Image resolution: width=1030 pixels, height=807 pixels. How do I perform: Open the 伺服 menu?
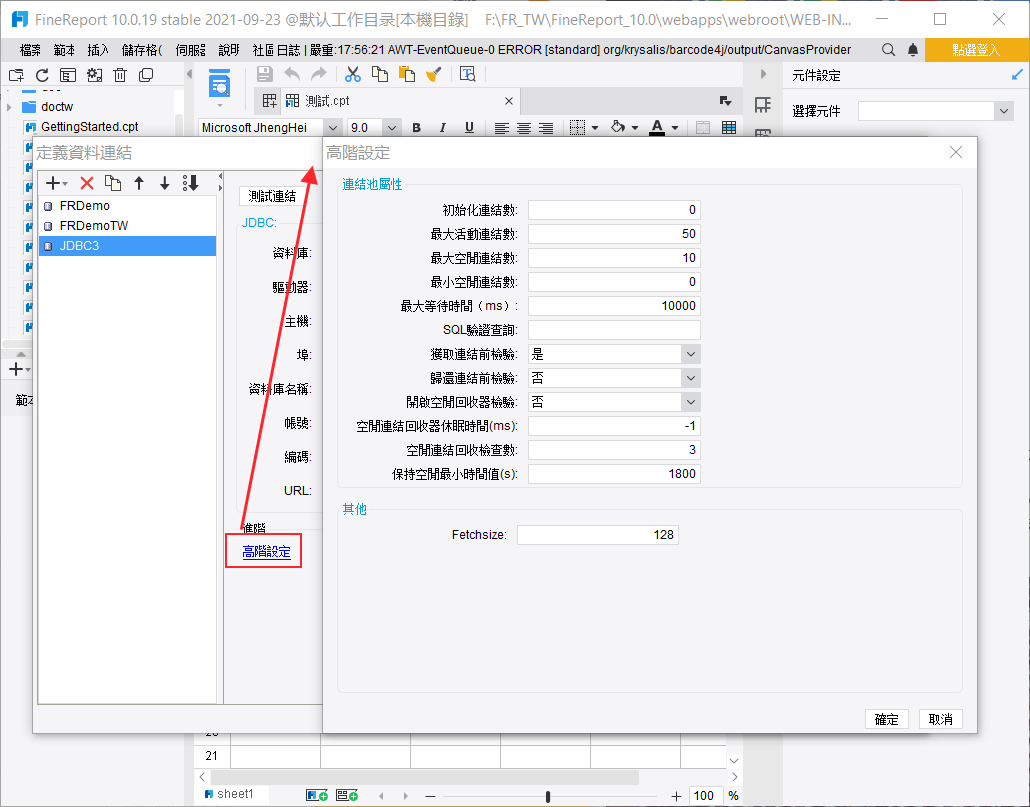tap(192, 47)
